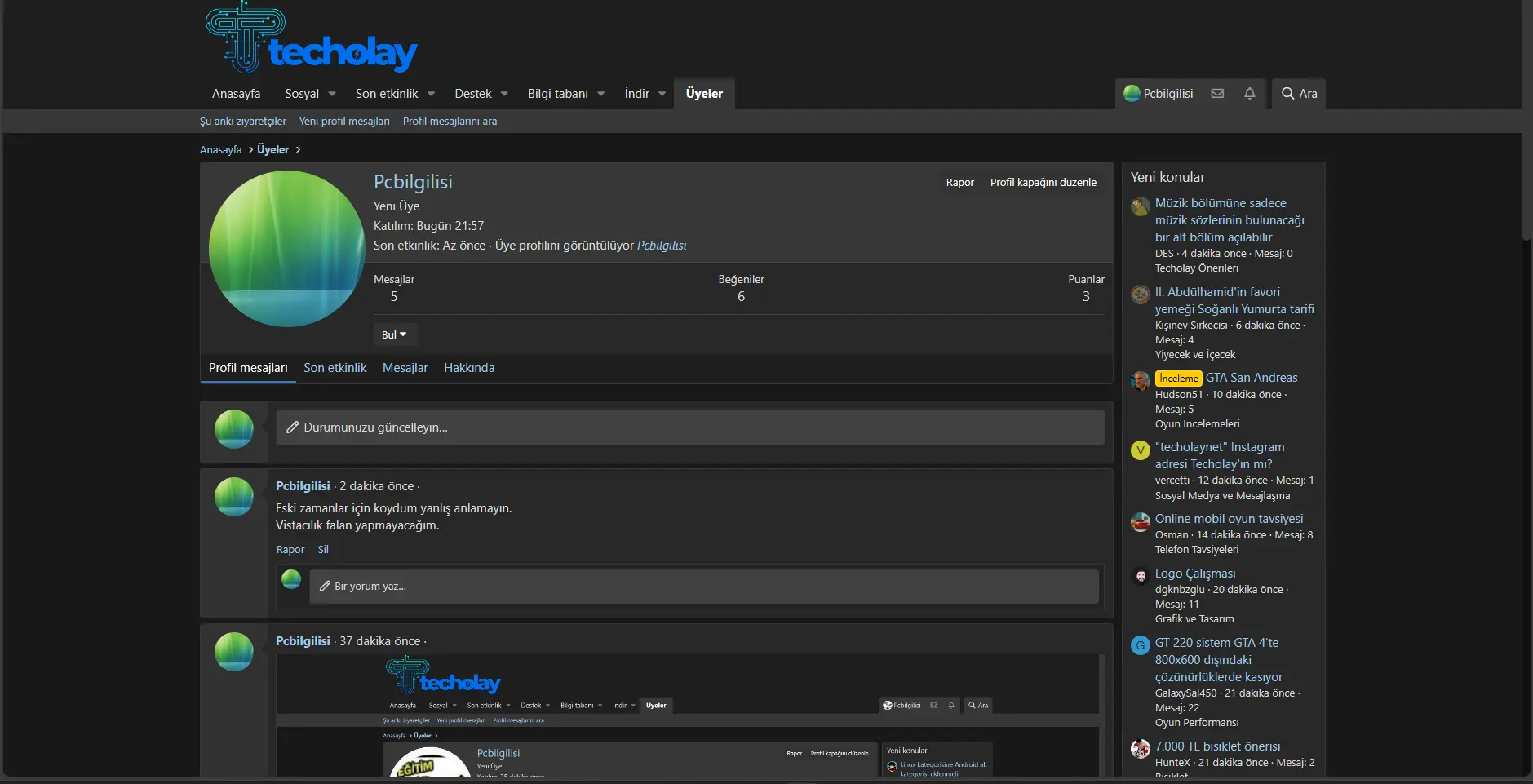Viewport: 1533px width, 784px height.
Task: Expand the Son etkinlik menu arrow
Action: click(x=432, y=94)
